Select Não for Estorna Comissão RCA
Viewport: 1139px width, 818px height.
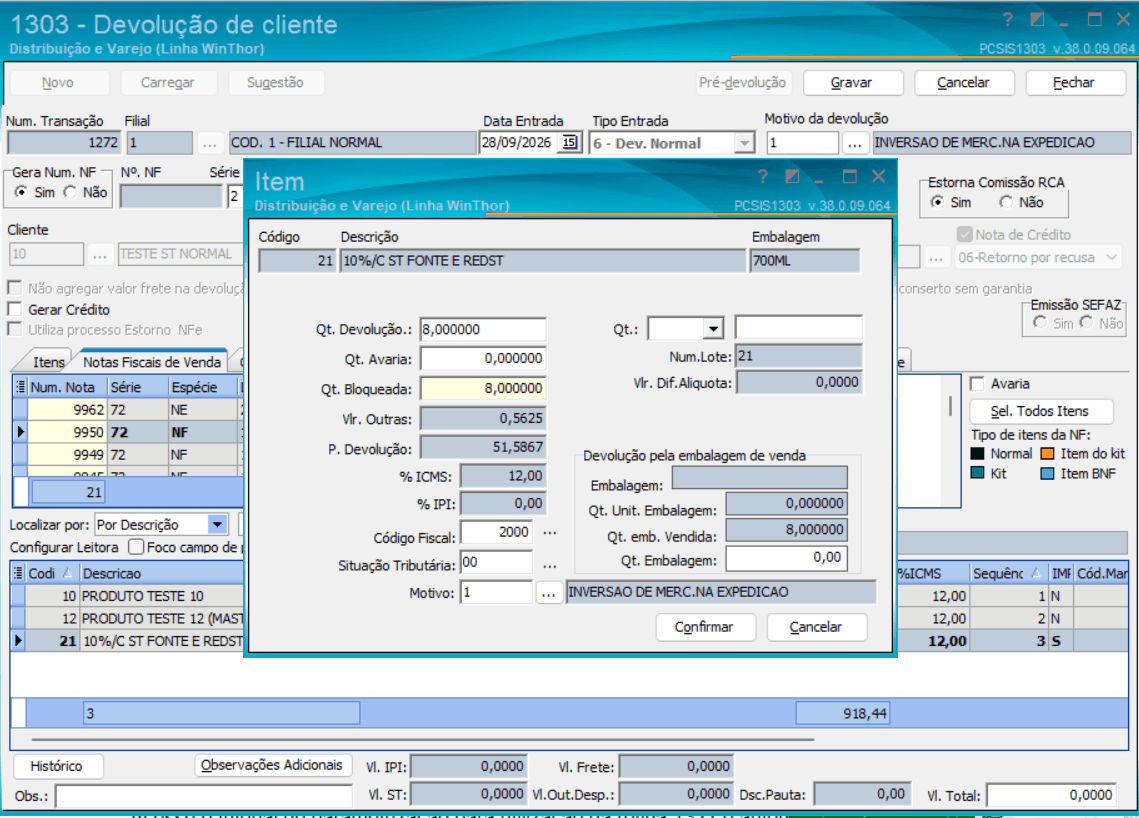(1006, 202)
